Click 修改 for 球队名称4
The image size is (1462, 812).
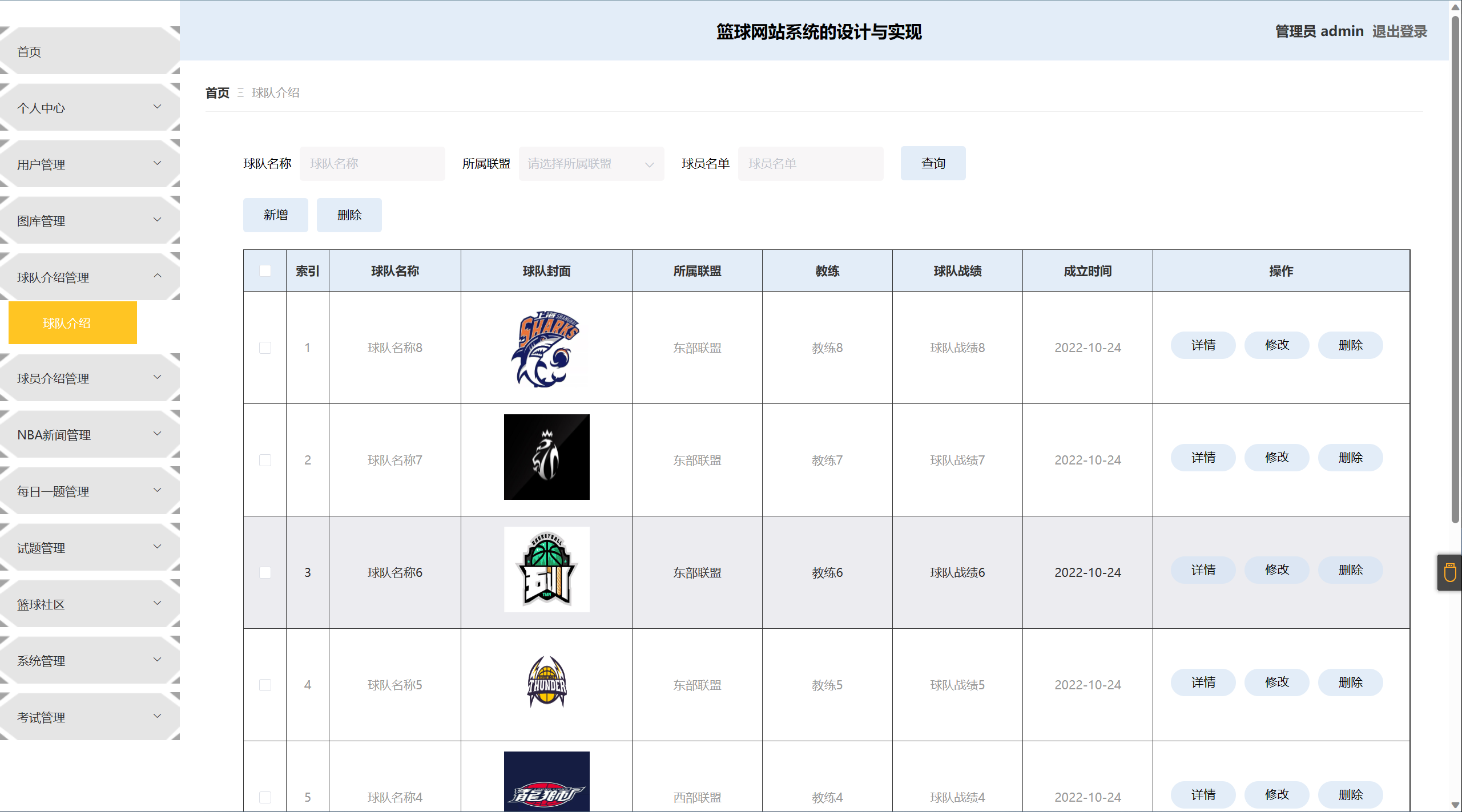[1276, 795]
